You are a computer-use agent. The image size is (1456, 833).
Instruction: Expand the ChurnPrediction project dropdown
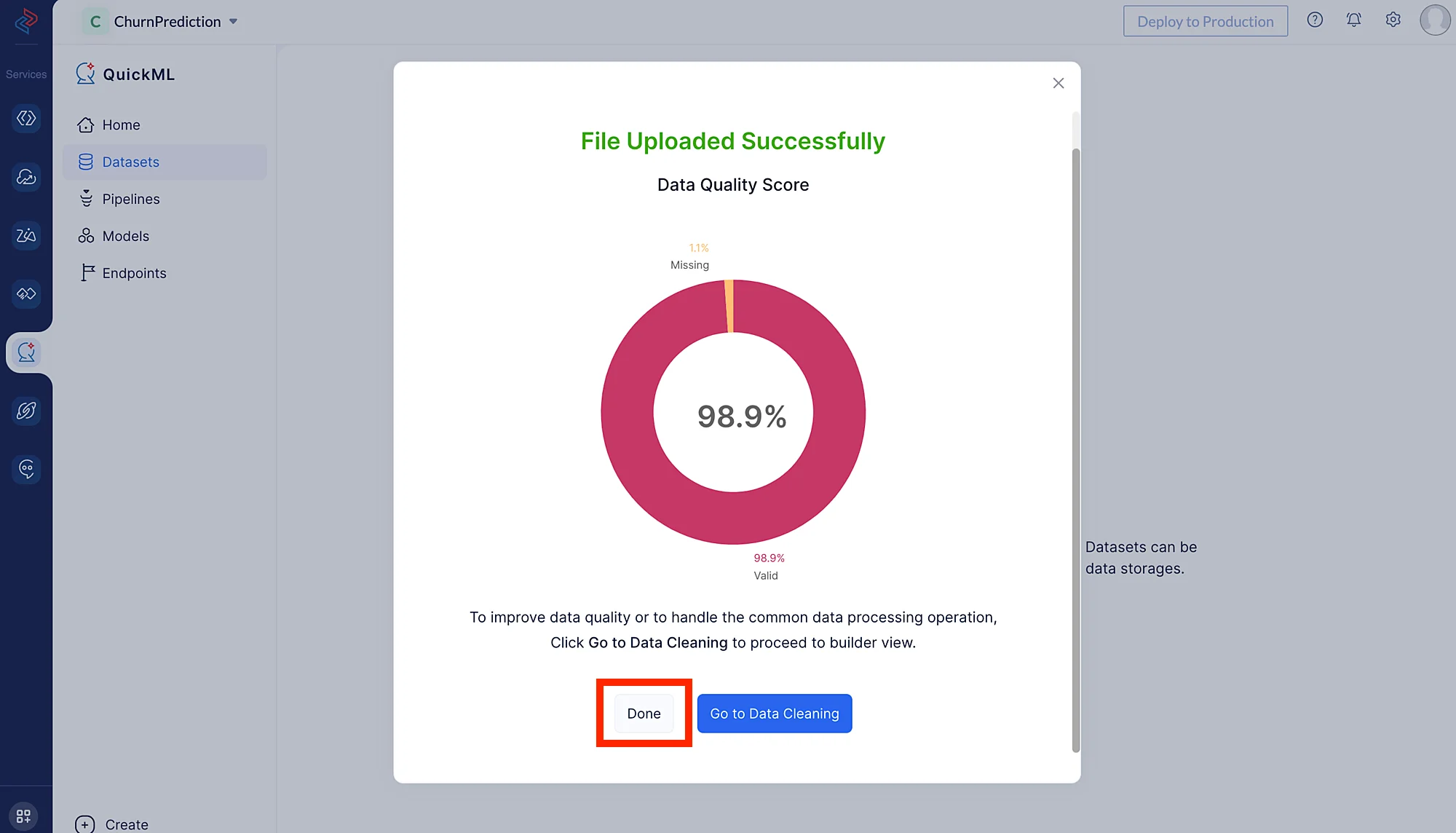(233, 22)
